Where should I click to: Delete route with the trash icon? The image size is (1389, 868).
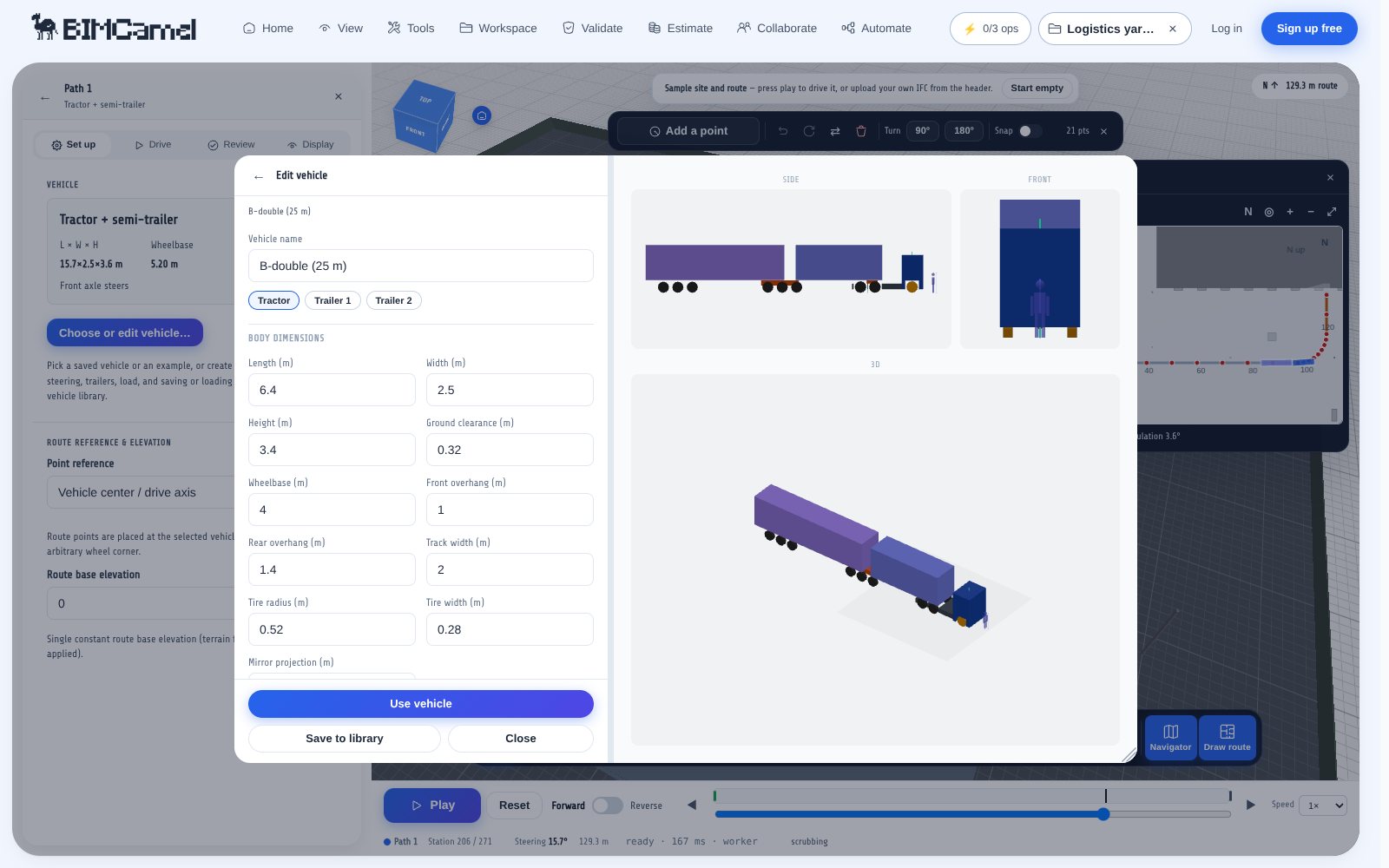coord(861,131)
